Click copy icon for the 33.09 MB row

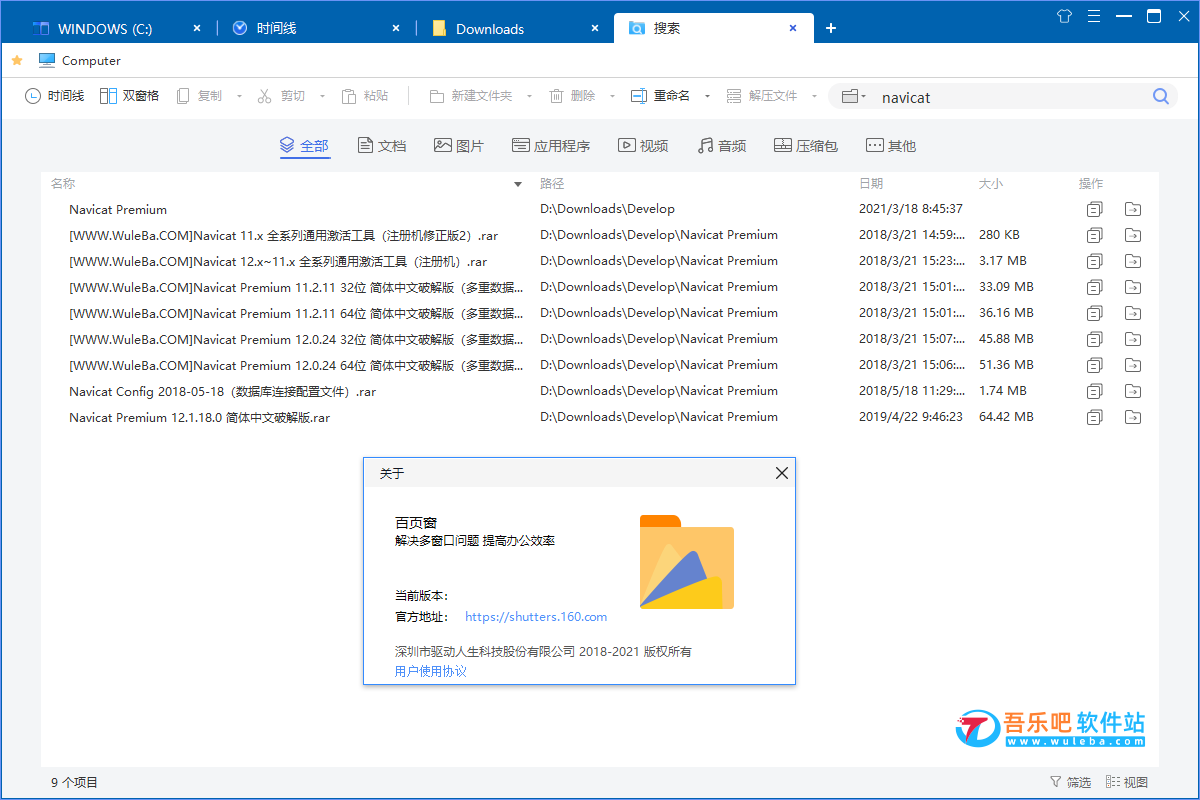pyautogui.click(x=1095, y=288)
